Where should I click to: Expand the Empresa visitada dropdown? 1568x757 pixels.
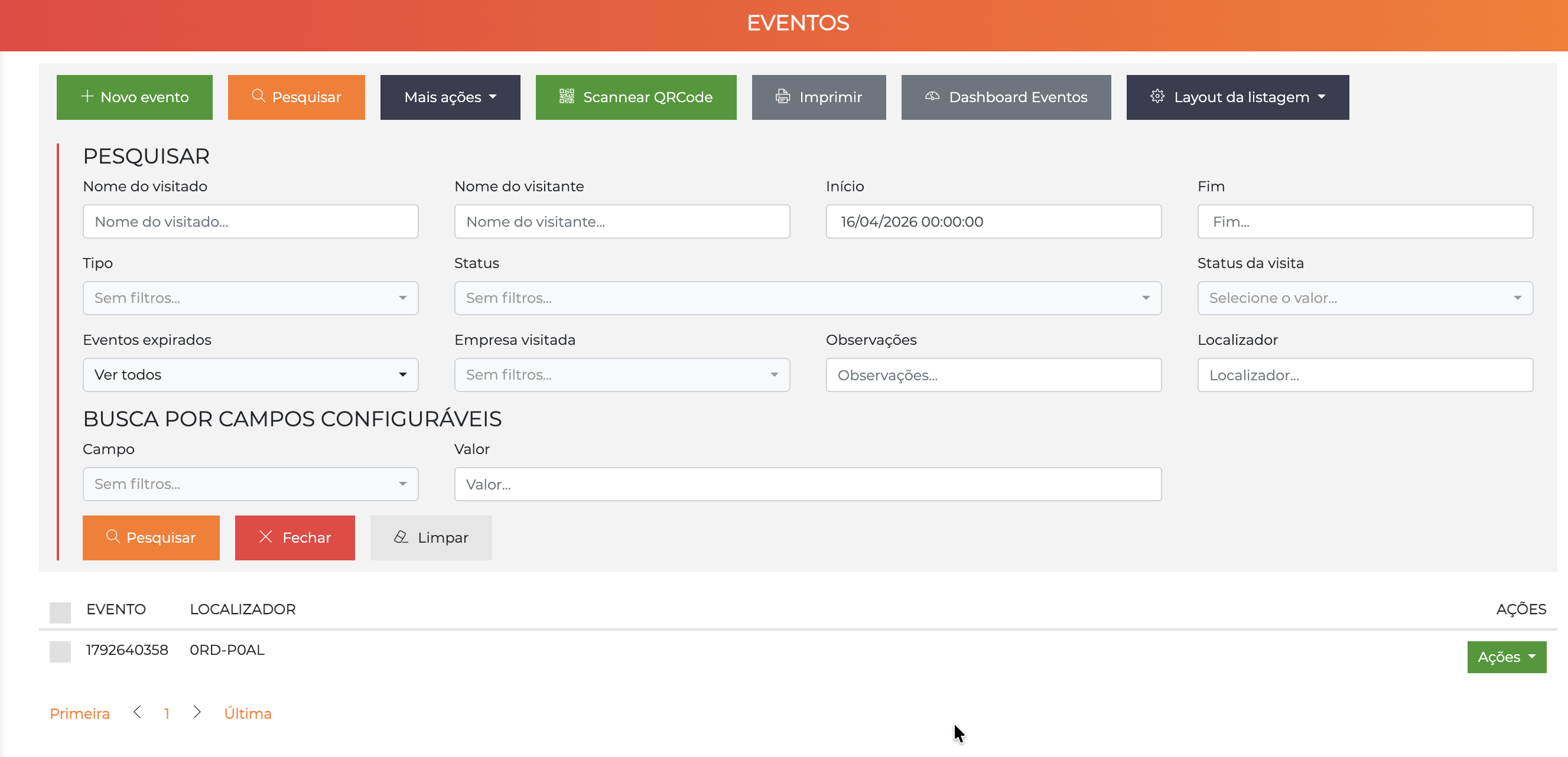[622, 375]
